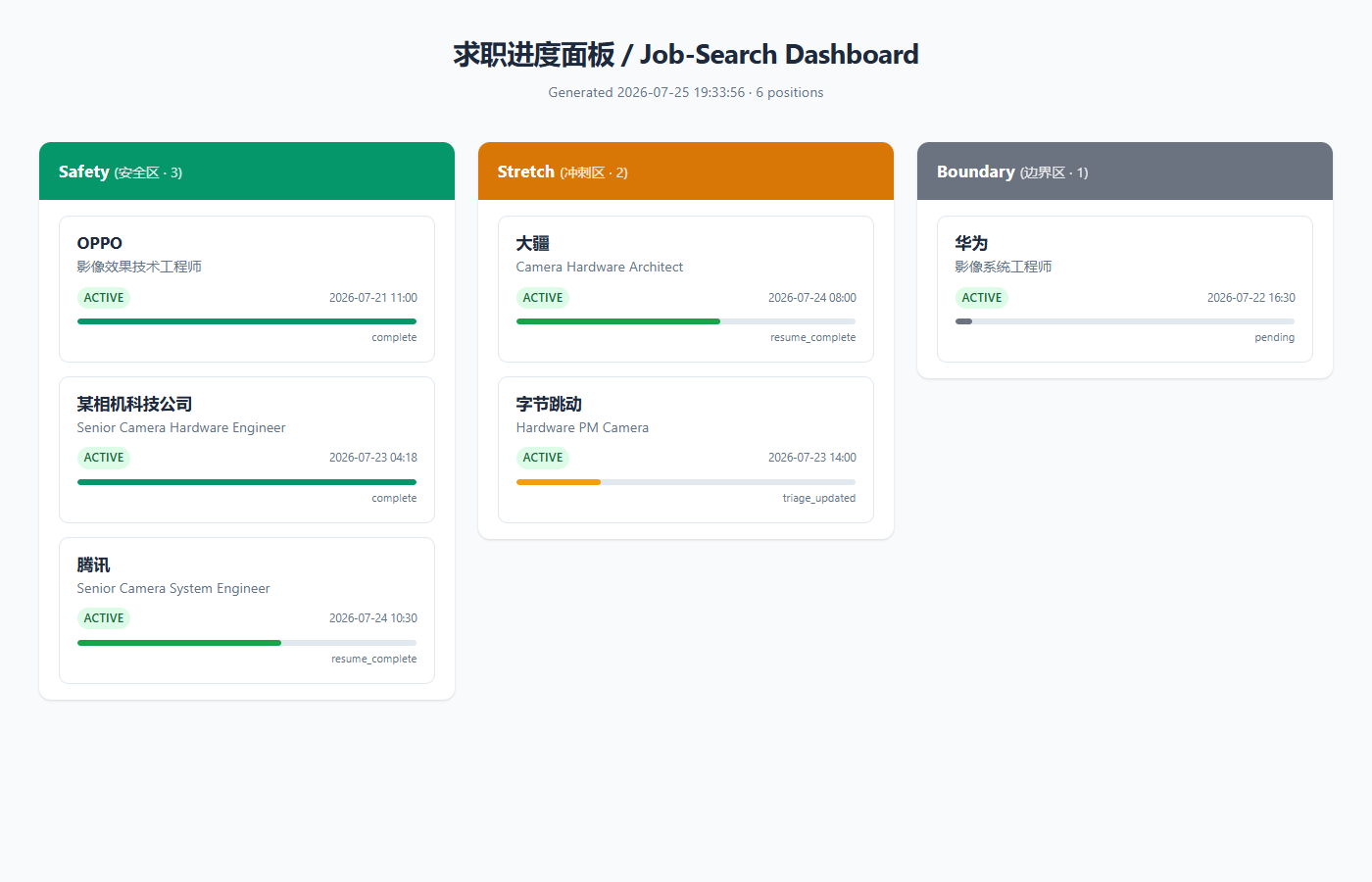
Task: Select 'Senior Camera System Engineer' text
Action: tap(173, 588)
